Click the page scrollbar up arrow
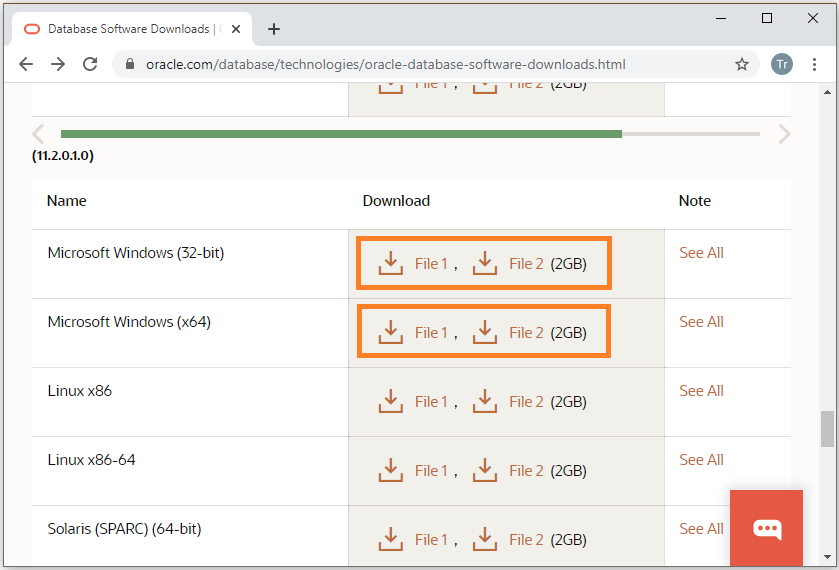The height and width of the screenshot is (570, 839). pyautogui.click(x=827, y=92)
